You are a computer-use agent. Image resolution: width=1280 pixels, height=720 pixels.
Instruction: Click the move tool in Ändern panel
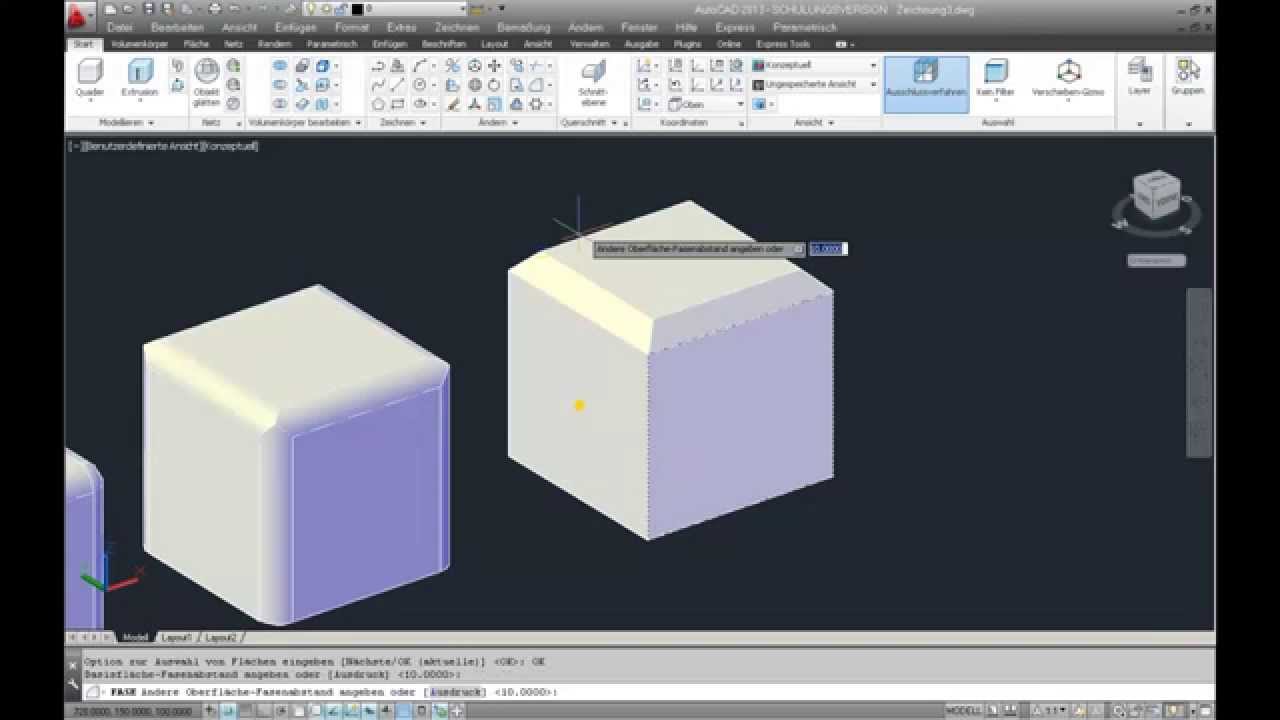(494, 65)
